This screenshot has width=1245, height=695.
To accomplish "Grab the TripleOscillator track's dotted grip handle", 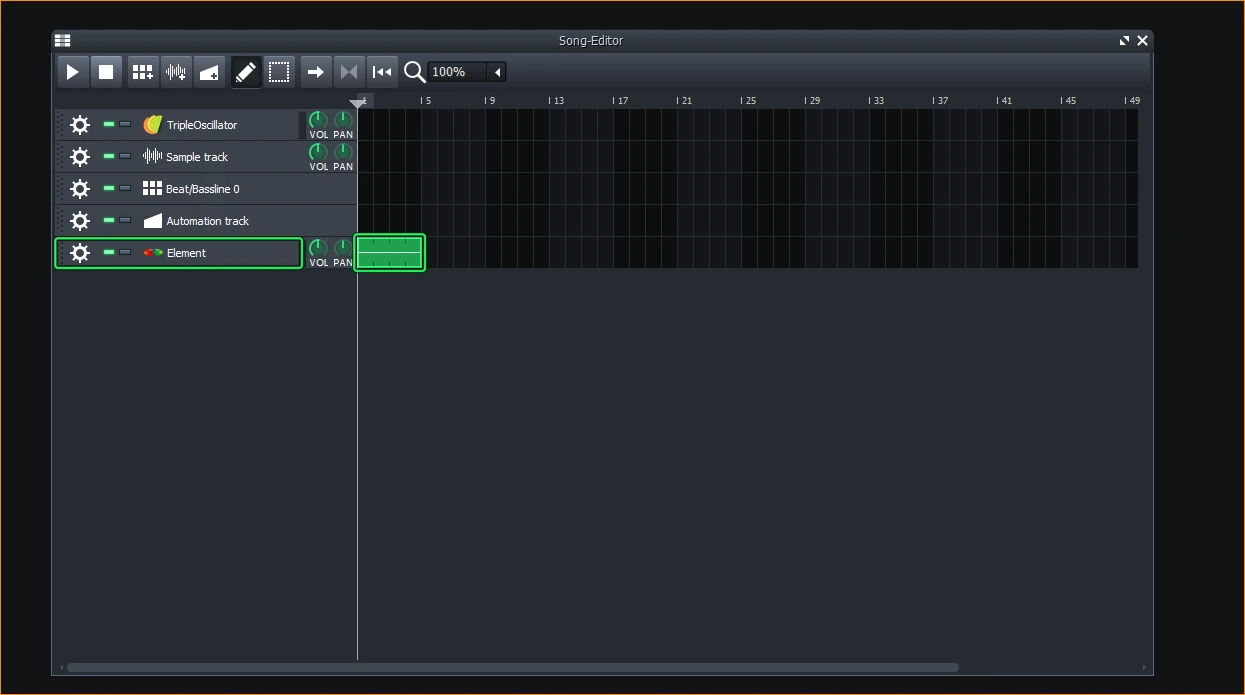I will point(60,125).
